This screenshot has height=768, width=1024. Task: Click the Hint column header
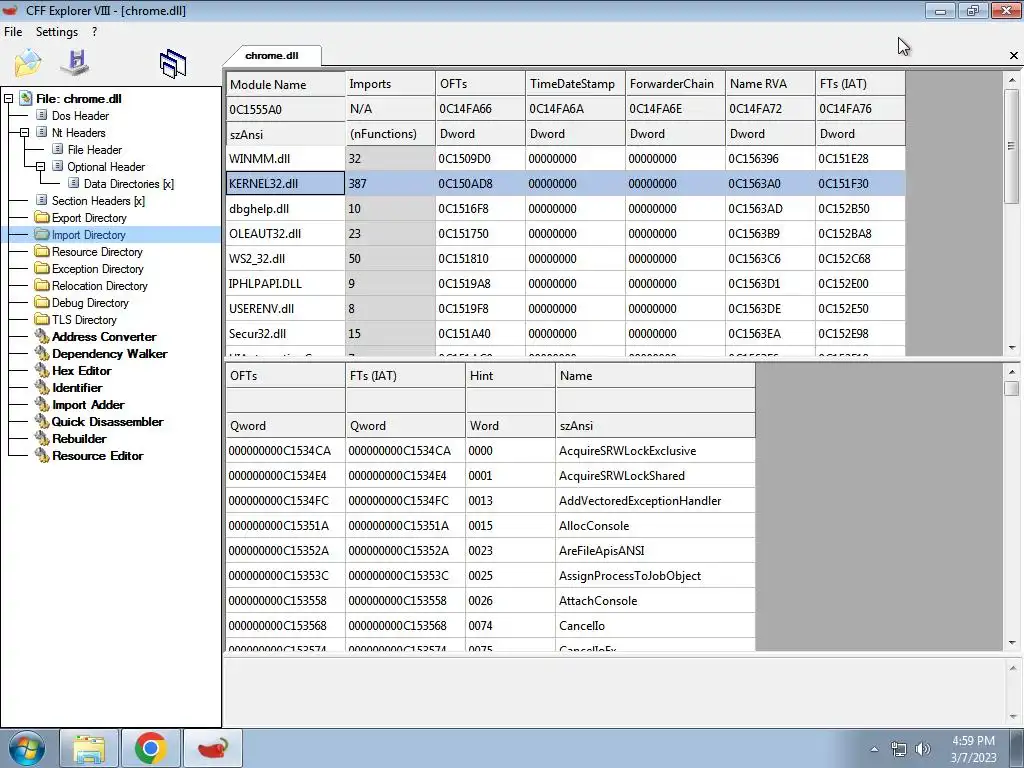tap(510, 376)
